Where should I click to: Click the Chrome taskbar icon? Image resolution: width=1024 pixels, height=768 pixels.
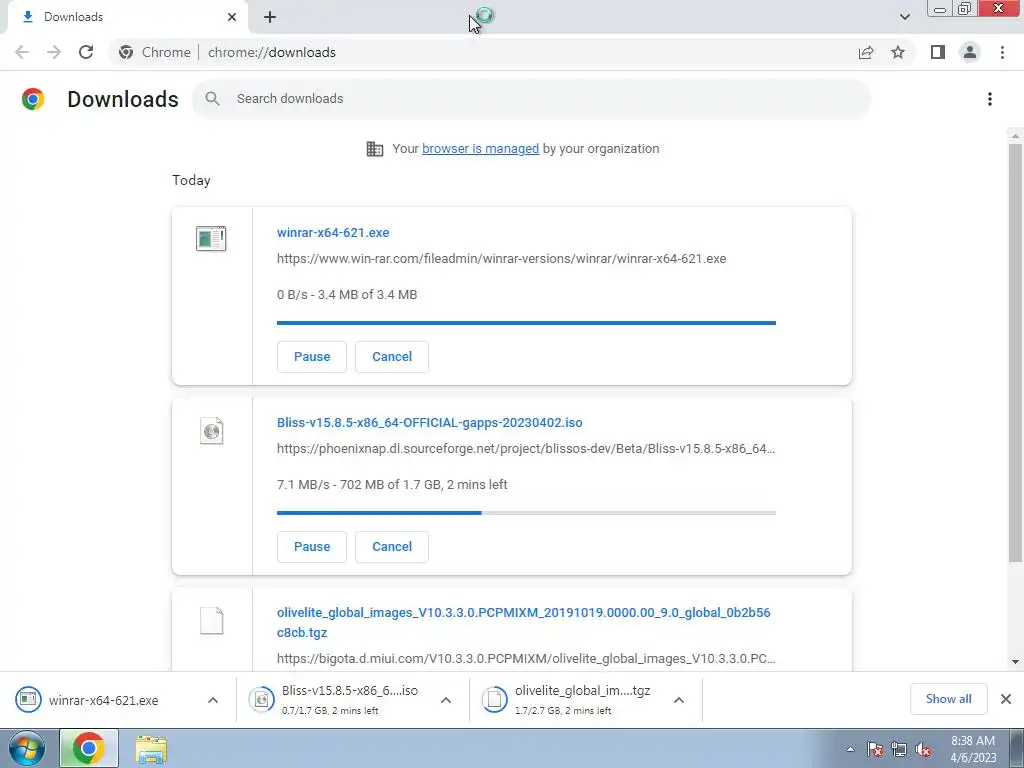pos(89,748)
